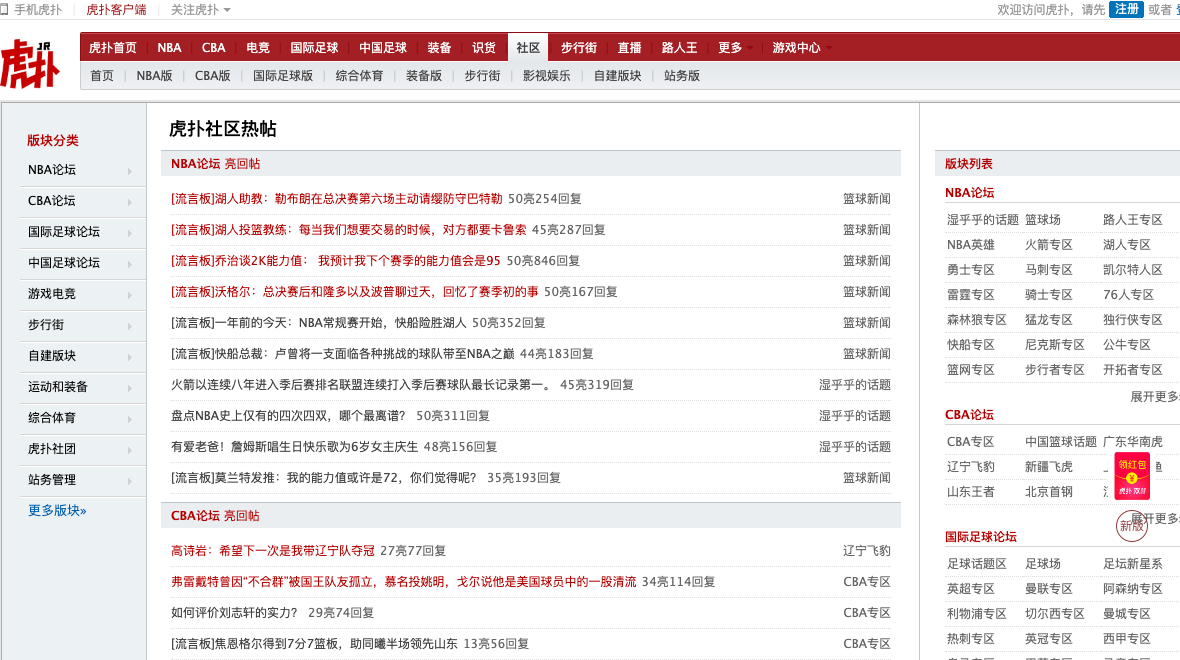Expand the 游戏电竞 sidebar category

(81, 294)
